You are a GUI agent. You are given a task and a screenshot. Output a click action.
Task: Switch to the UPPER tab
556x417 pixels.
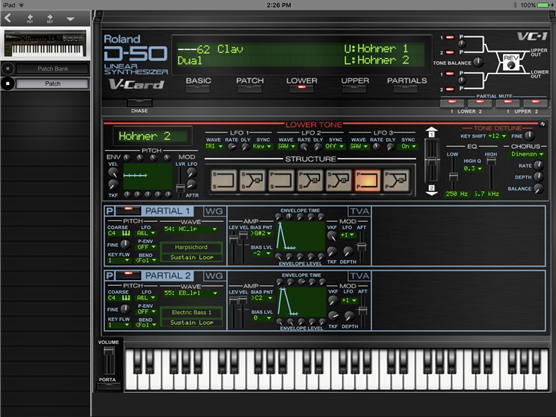click(354, 89)
